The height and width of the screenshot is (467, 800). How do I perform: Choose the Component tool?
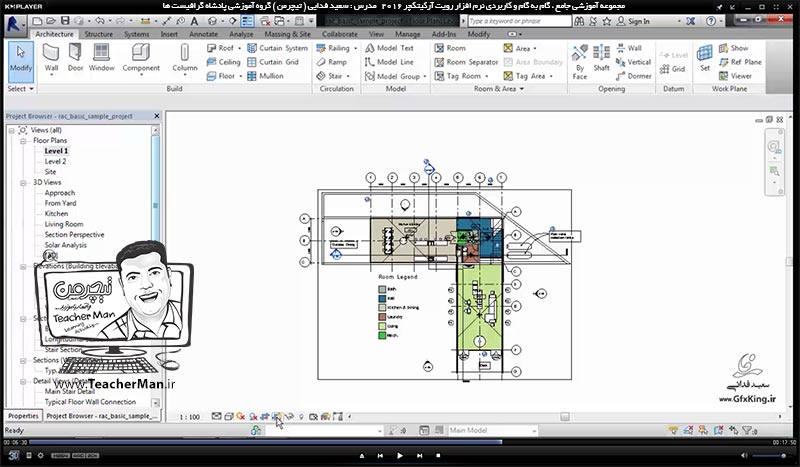pos(141,59)
